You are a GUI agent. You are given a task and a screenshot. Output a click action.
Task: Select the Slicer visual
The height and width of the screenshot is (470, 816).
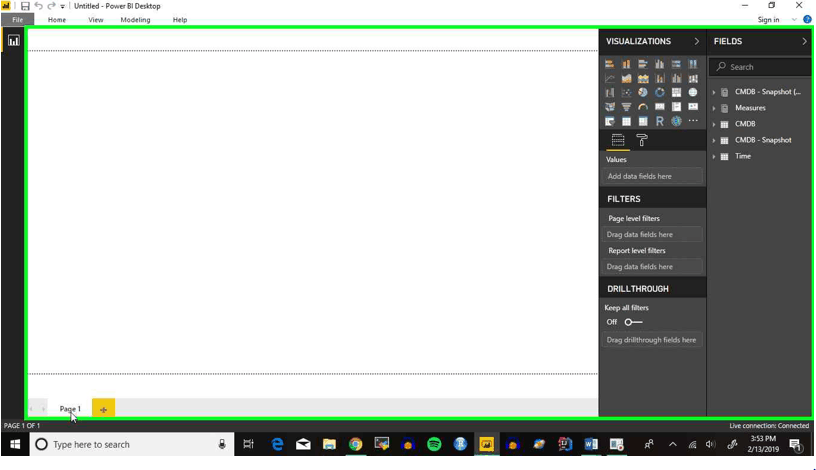click(609, 121)
